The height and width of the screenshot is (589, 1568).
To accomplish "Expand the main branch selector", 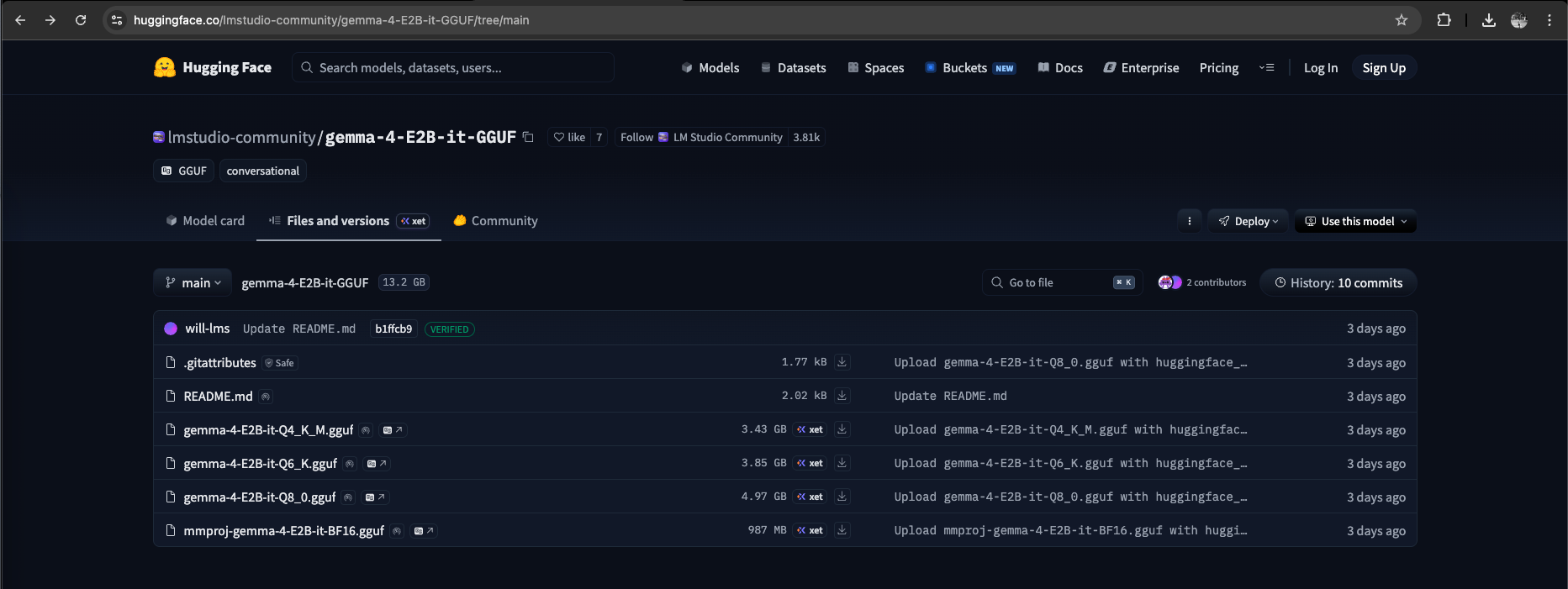I will click(194, 283).
